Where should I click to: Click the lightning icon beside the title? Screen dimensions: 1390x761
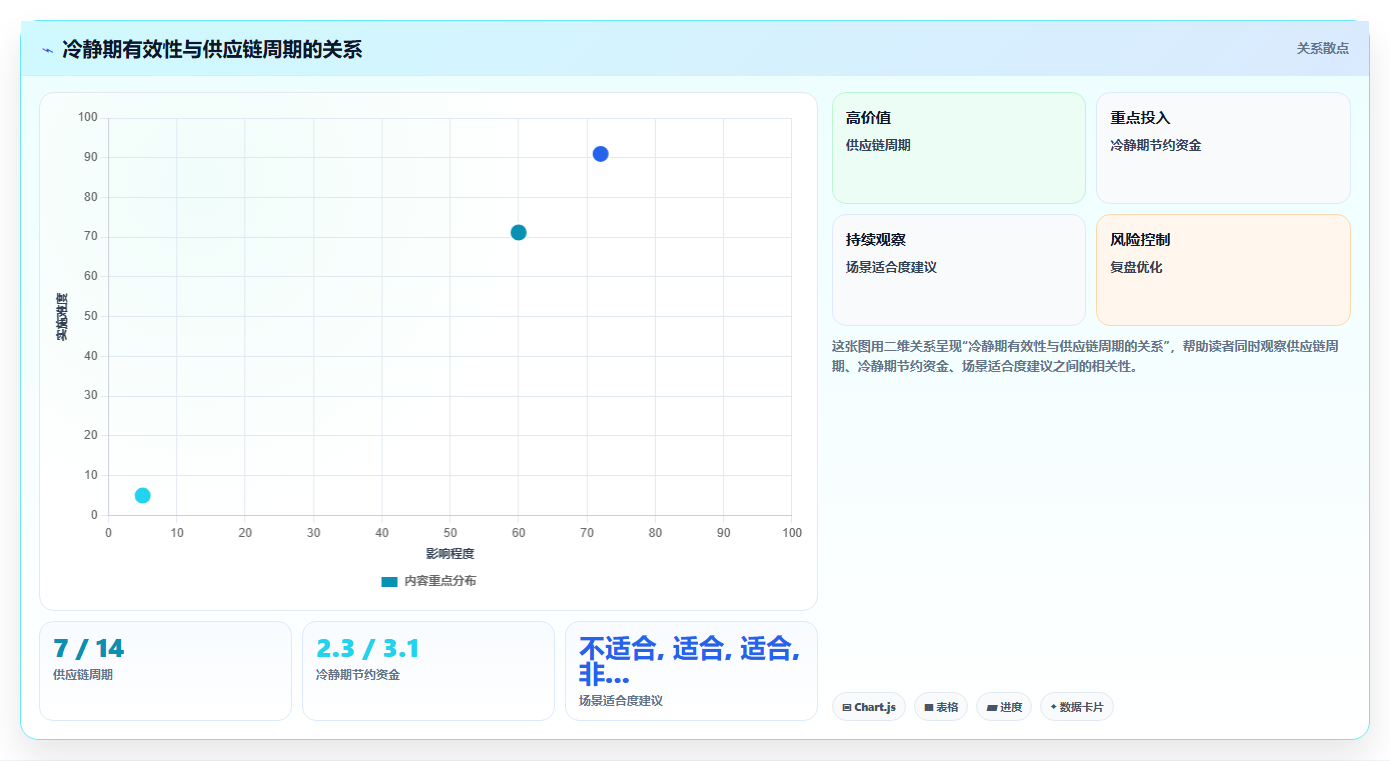[x=48, y=50]
